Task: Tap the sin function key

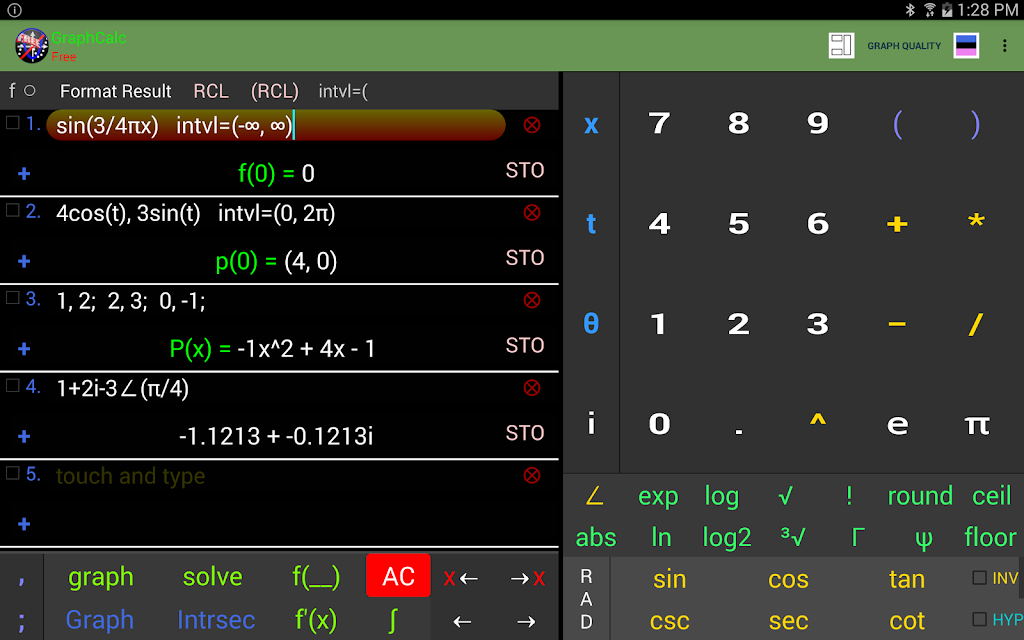Action: click(669, 579)
